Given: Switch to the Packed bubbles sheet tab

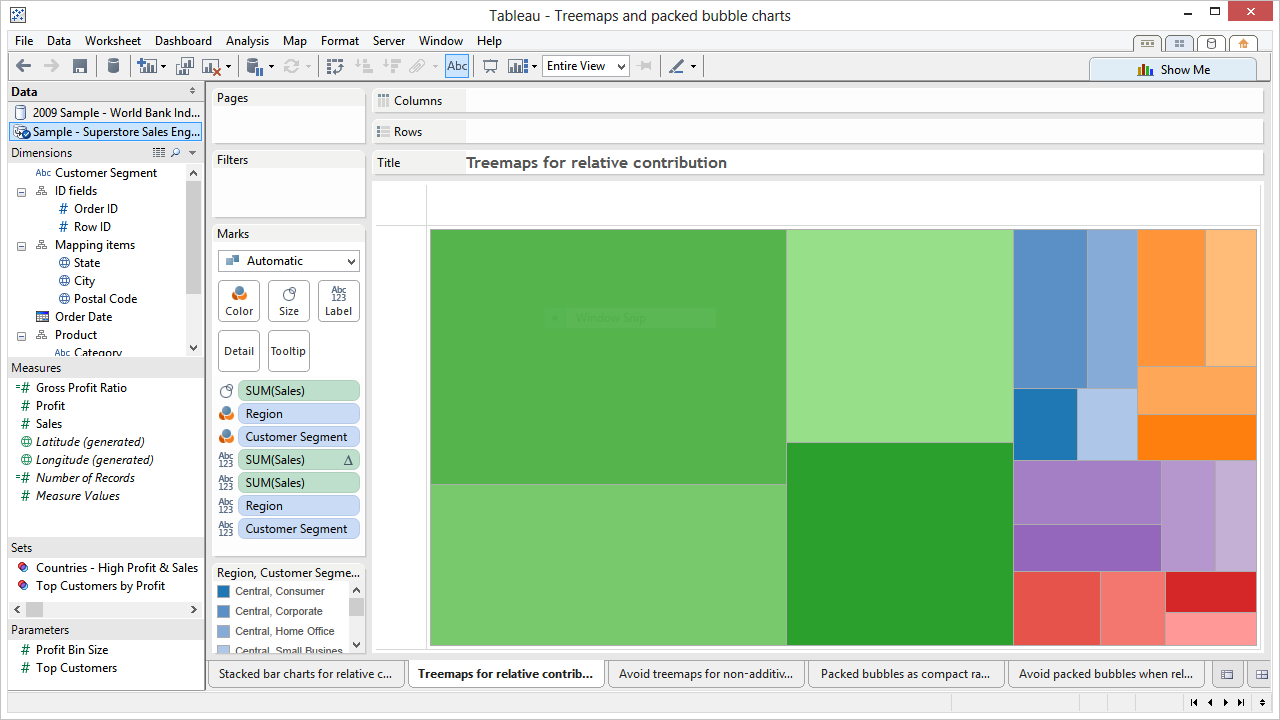Looking at the screenshot, I should pos(906,674).
